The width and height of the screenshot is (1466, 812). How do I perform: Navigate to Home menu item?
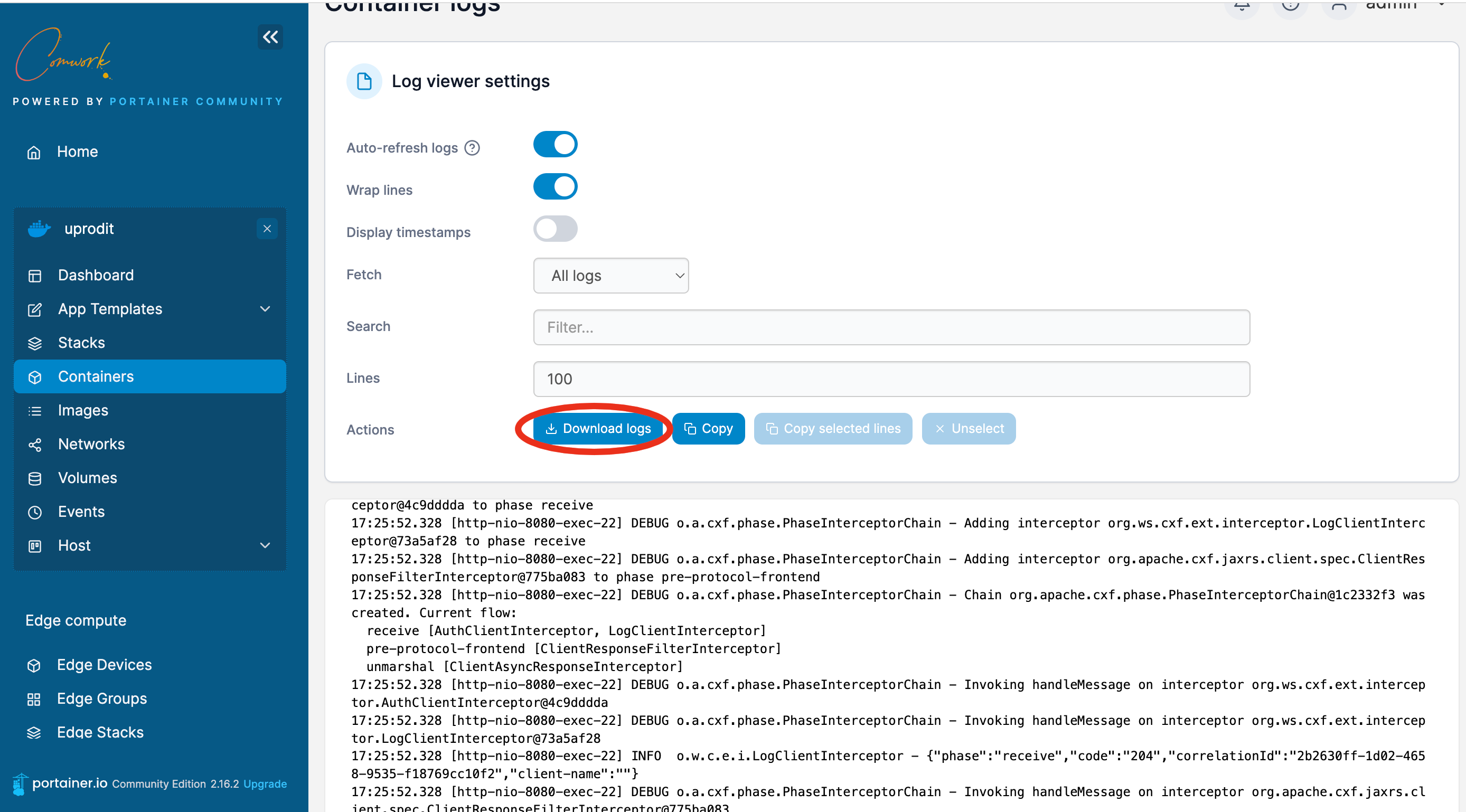click(78, 151)
